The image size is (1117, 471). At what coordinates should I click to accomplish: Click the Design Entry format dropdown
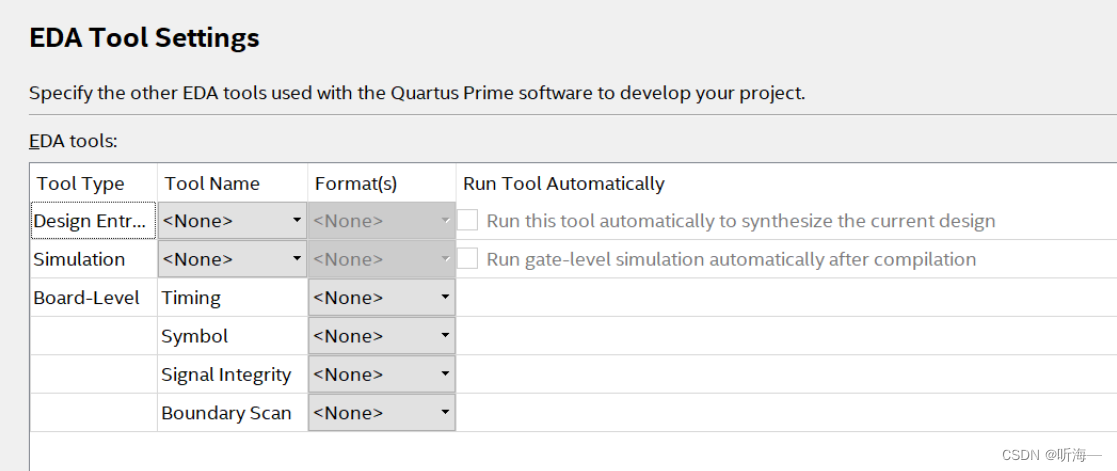point(381,221)
